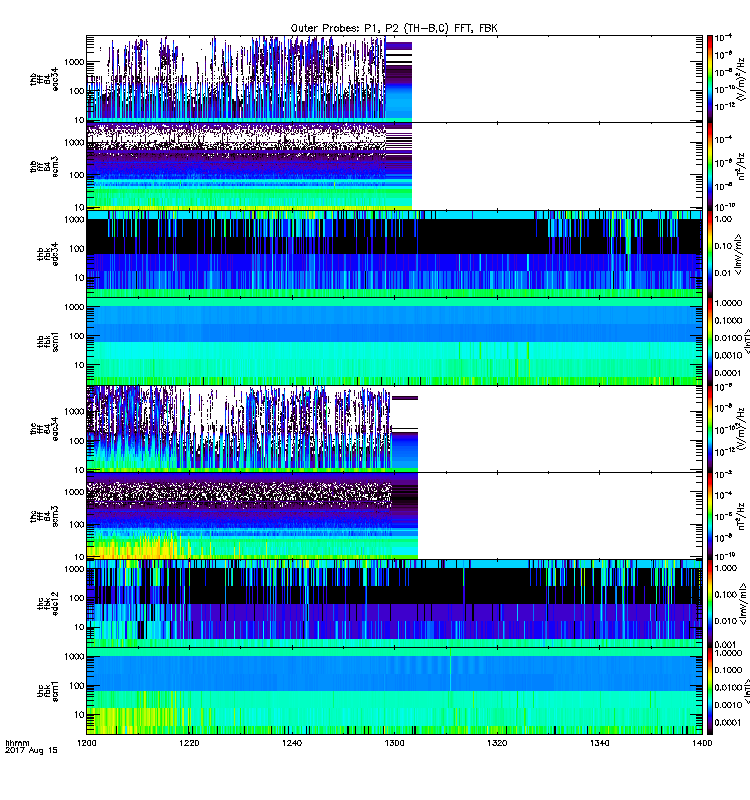The height and width of the screenshot is (800, 750).
Task: Click the '1.000' value on thc fbk edc12 color scale
Action: (726, 568)
